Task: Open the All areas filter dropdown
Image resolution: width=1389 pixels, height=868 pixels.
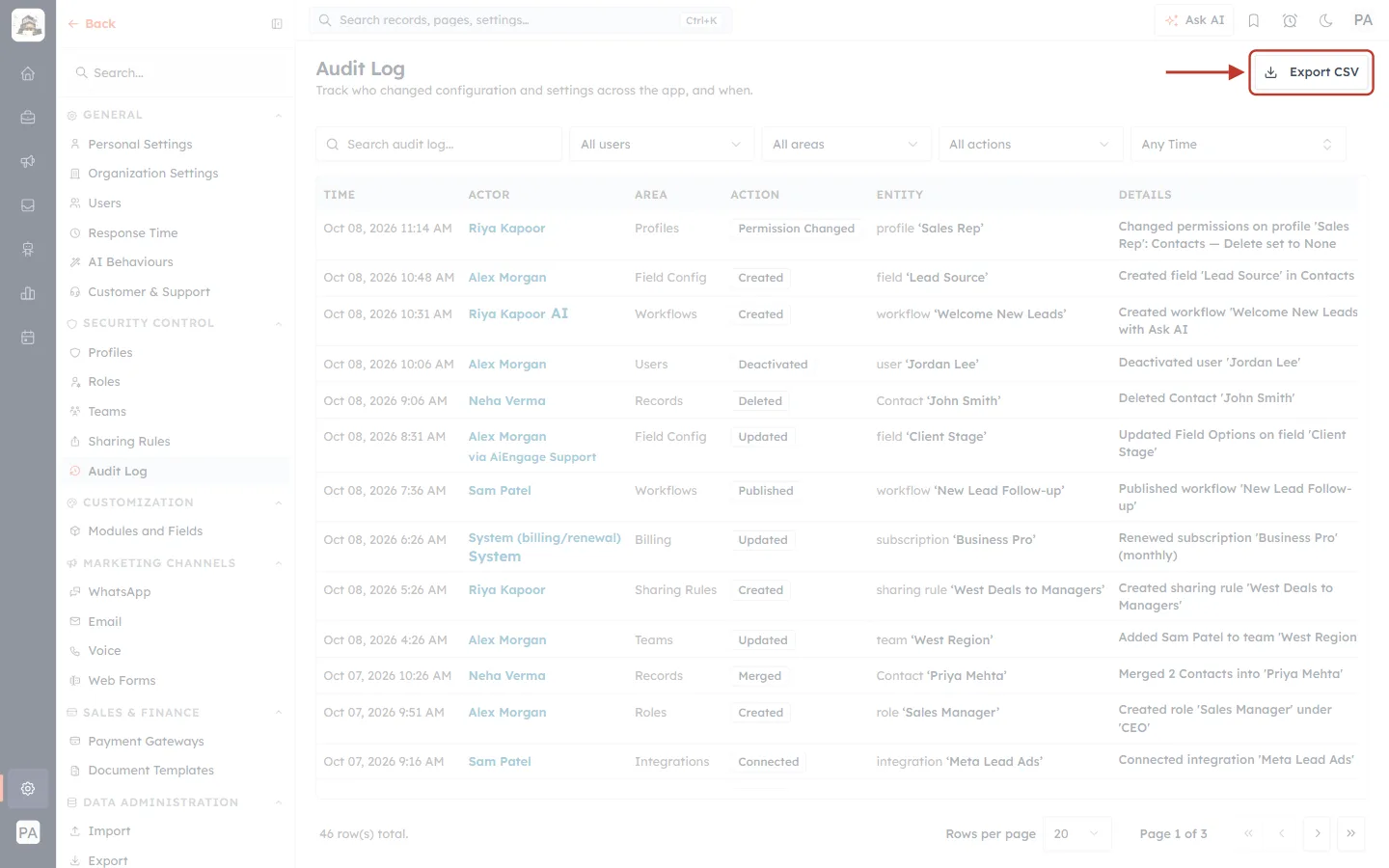Action: [846, 145]
